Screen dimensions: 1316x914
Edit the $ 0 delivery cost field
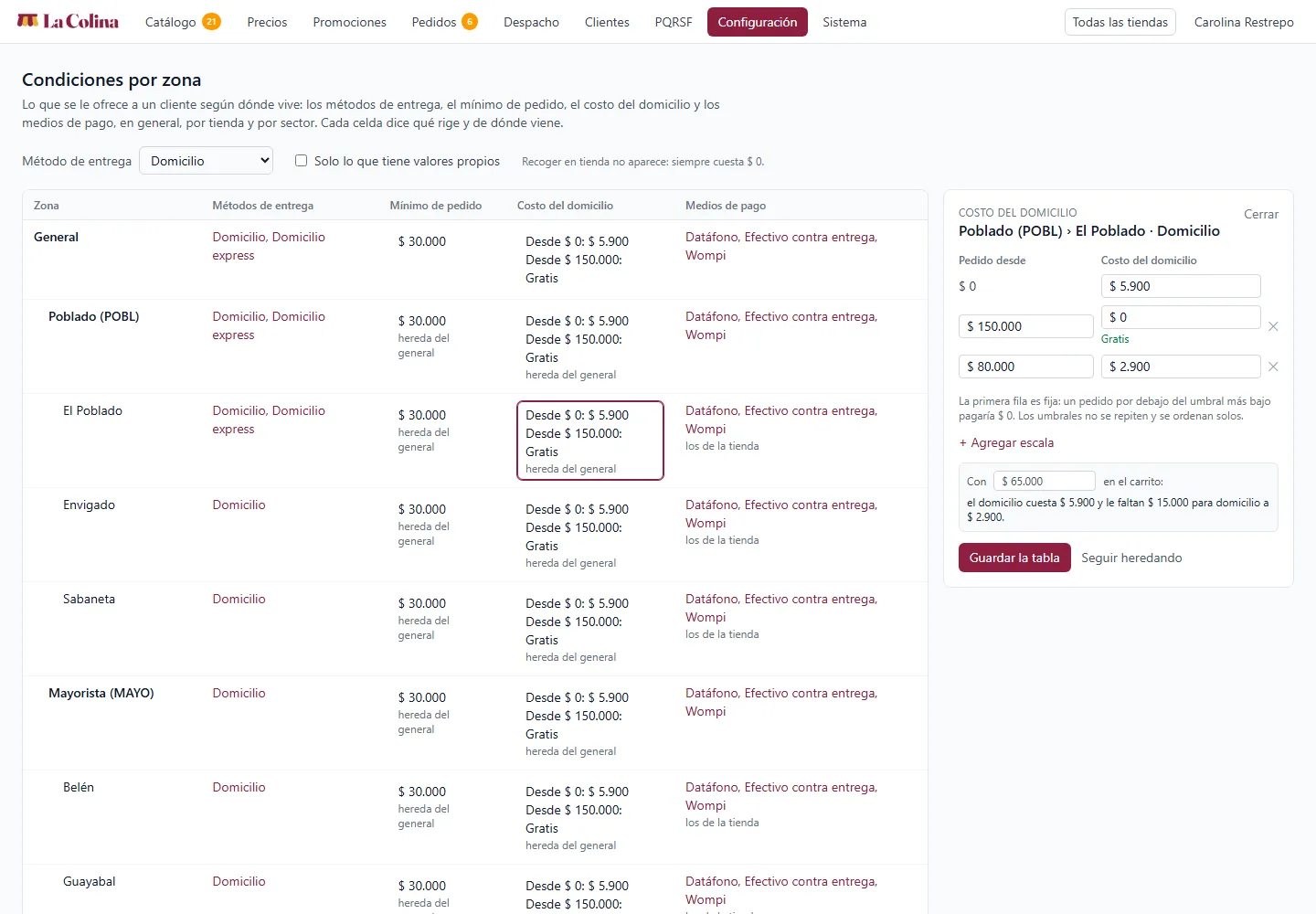(x=1181, y=317)
